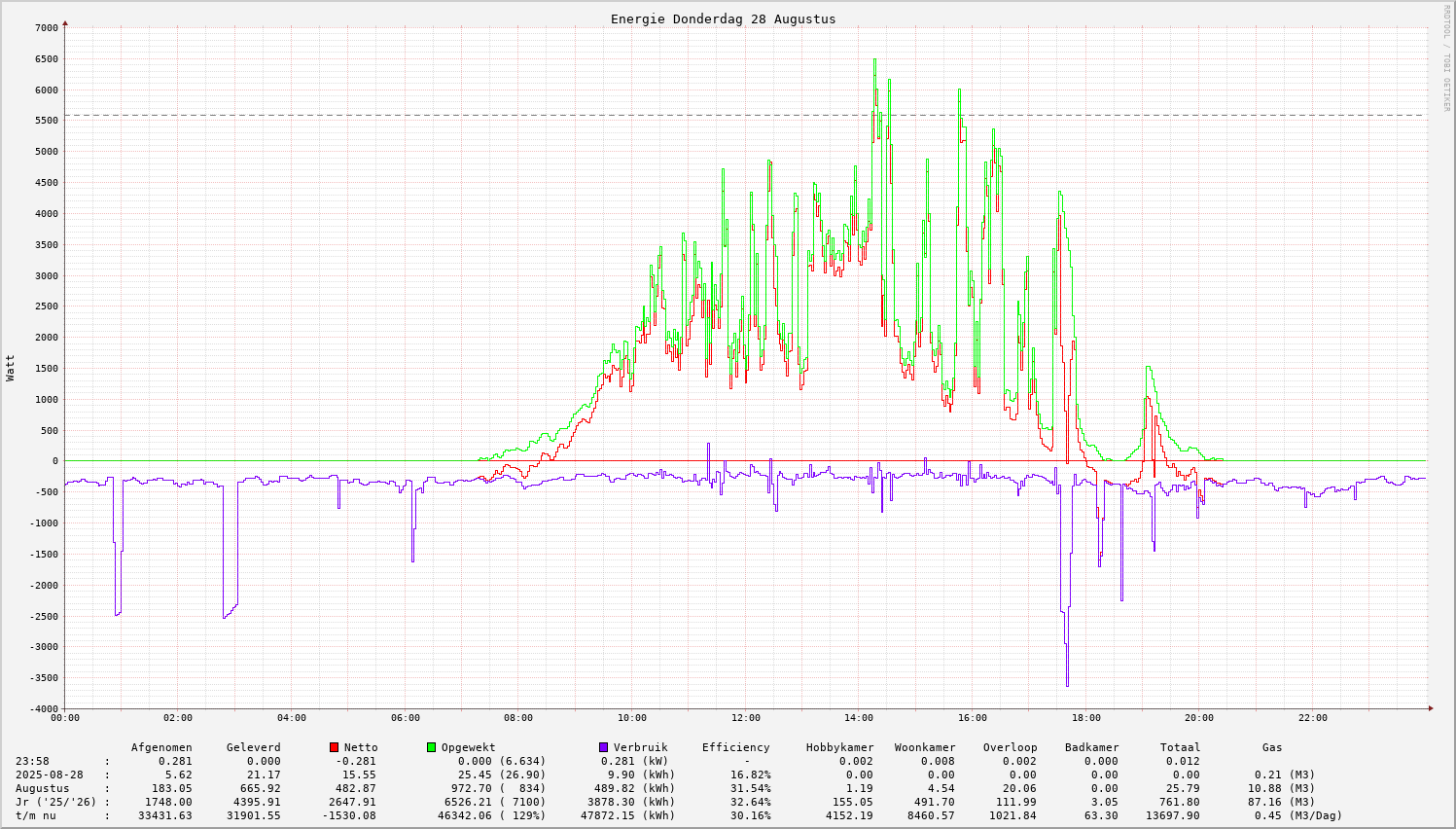Select the Geleverd column header
Image resolution: width=1456 pixels, height=829 pixels.
point(253,747)
